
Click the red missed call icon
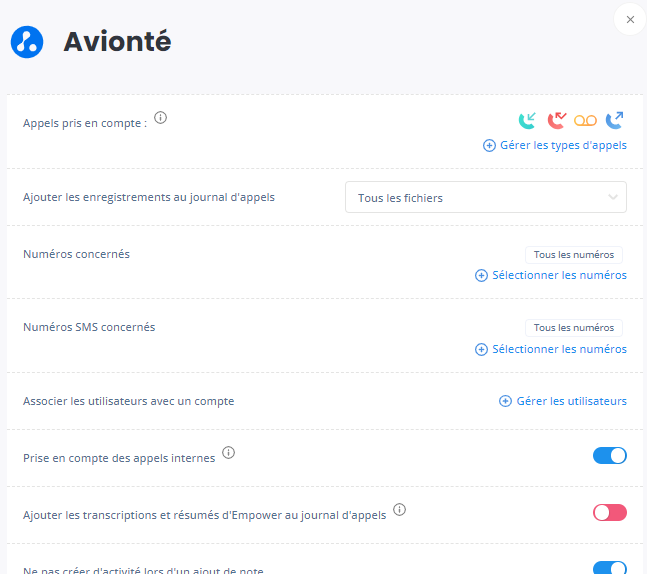557,120
